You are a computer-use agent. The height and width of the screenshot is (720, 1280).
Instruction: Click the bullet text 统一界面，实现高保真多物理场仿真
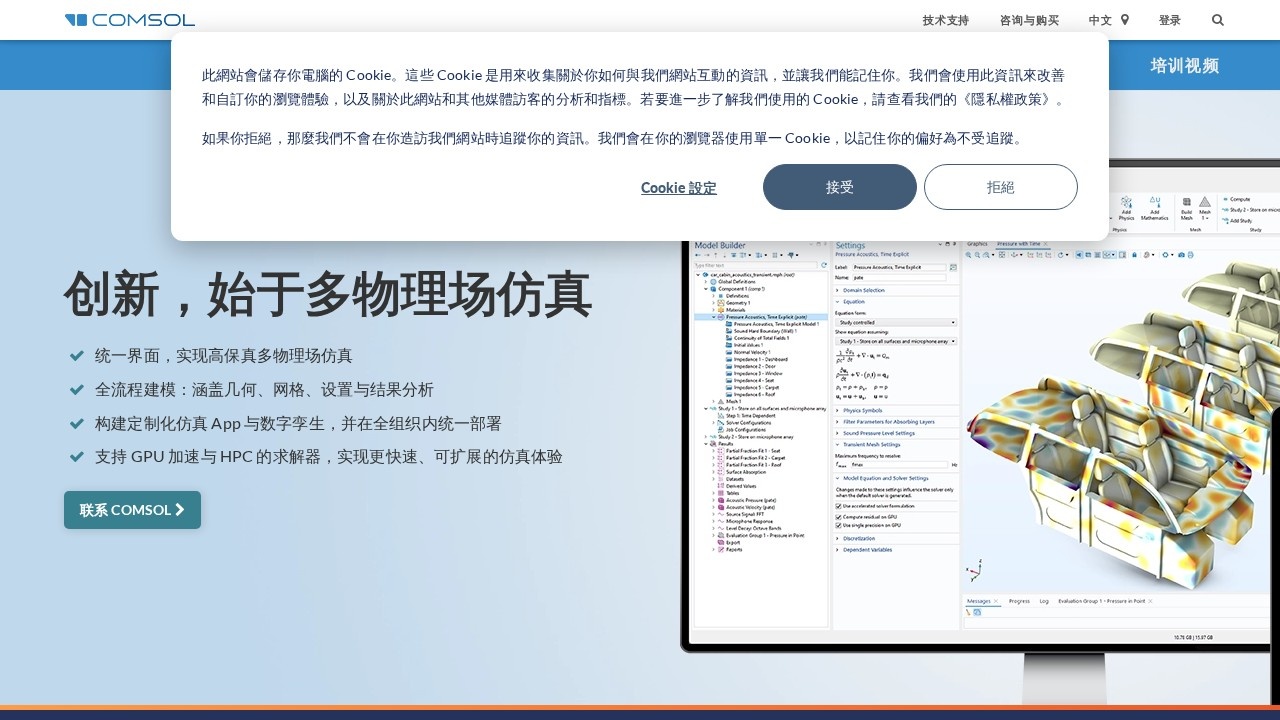(x=224, y=356)
